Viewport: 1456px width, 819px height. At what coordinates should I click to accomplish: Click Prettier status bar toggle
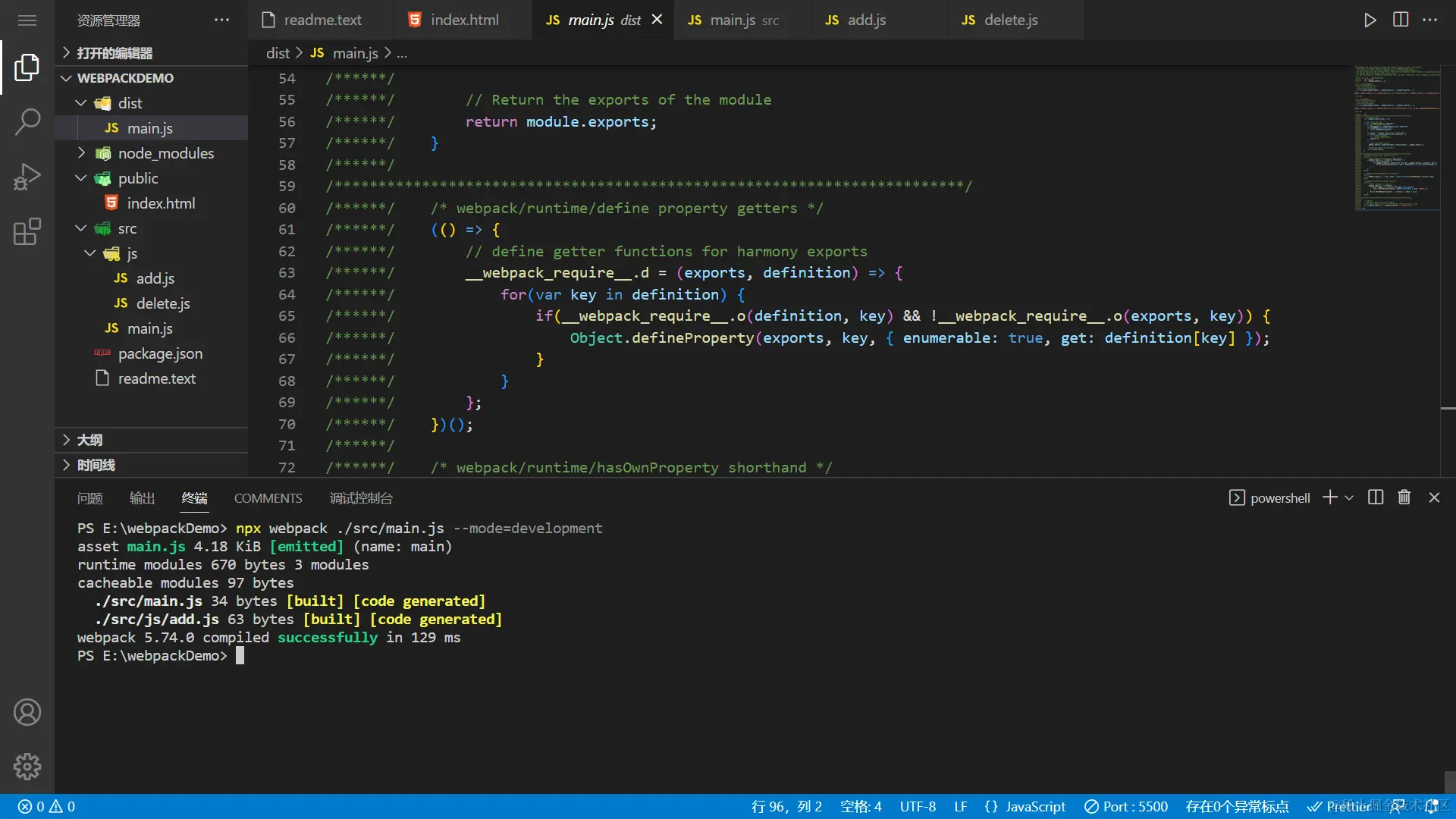point(1339,806)
